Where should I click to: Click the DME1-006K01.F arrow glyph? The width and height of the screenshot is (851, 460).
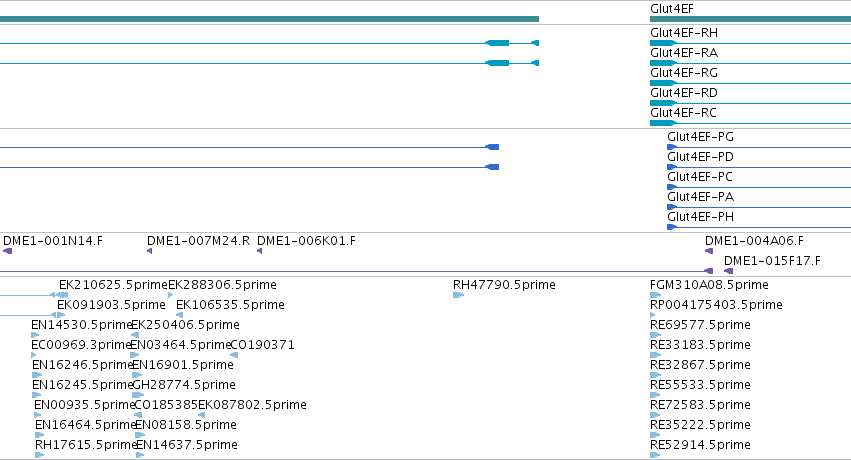point(259,251)
